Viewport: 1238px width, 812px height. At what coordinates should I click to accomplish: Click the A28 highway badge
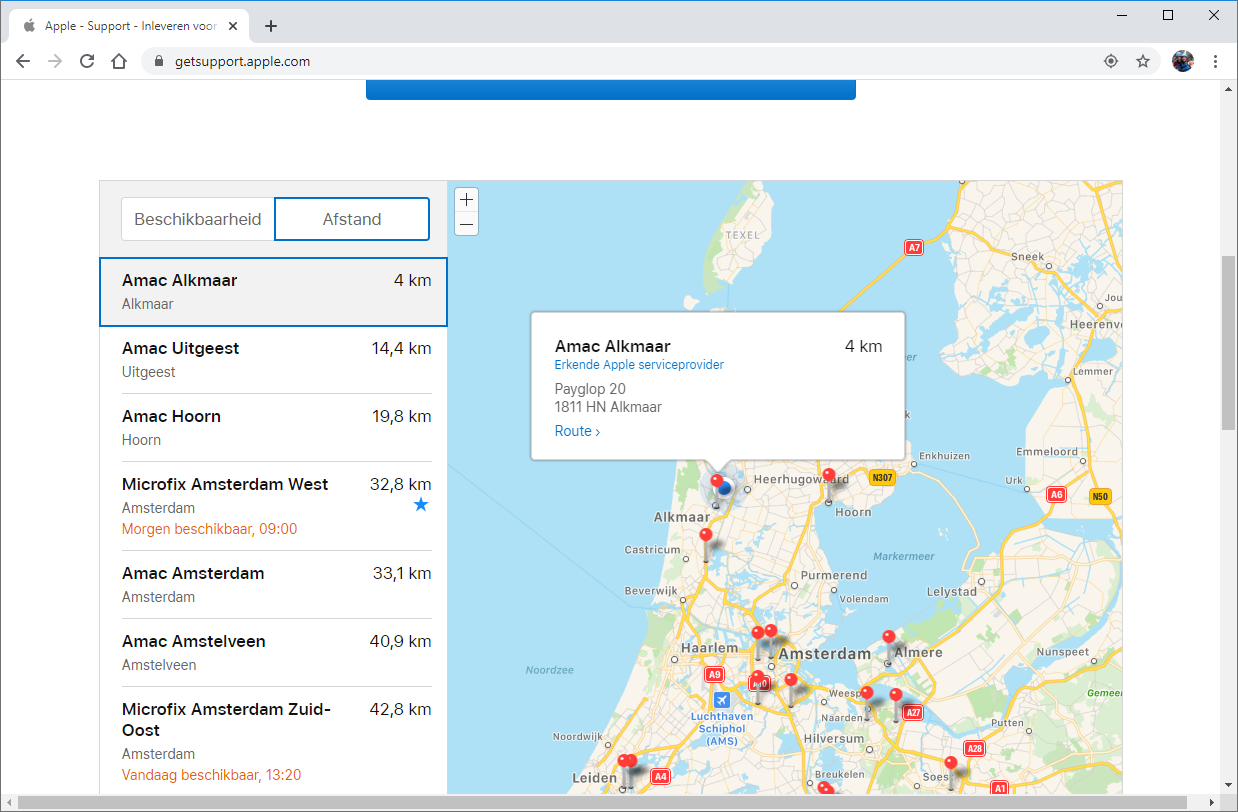point(974,748)
